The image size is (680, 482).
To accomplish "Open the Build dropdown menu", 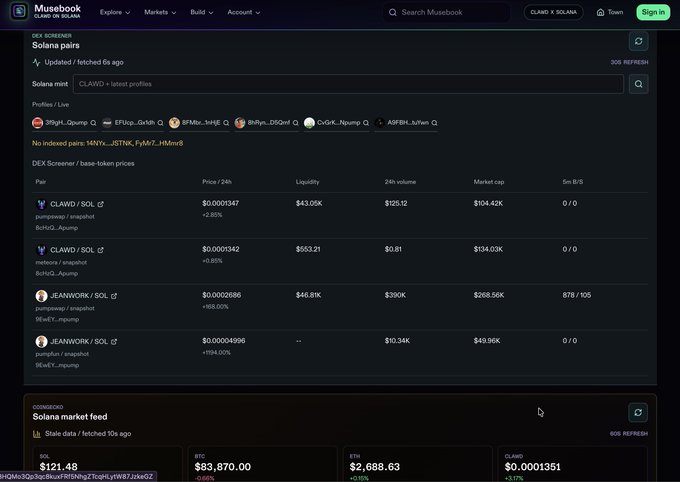I will [202, 12].
